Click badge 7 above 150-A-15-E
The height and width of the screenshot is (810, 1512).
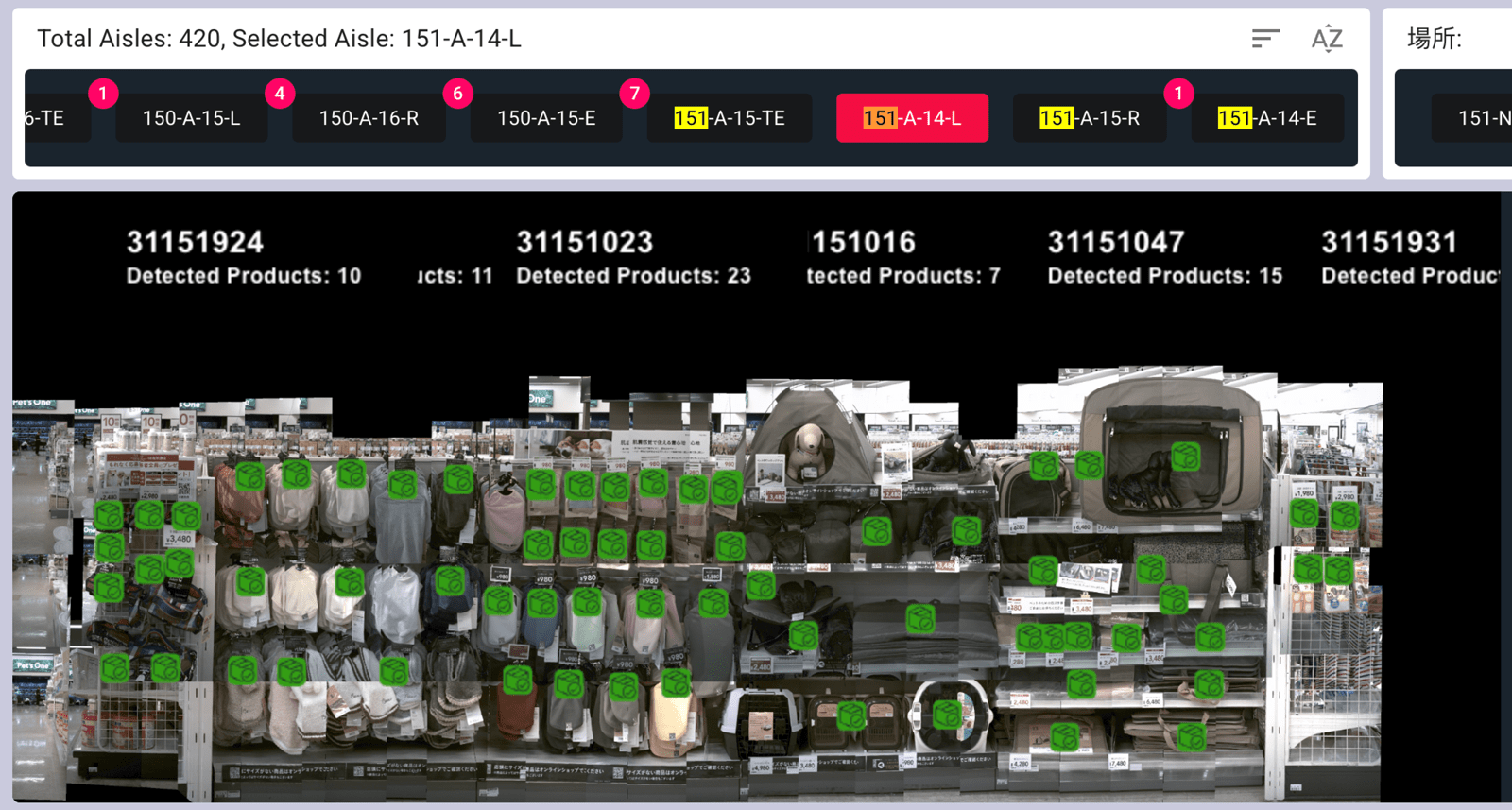click(x=635, y=94)
